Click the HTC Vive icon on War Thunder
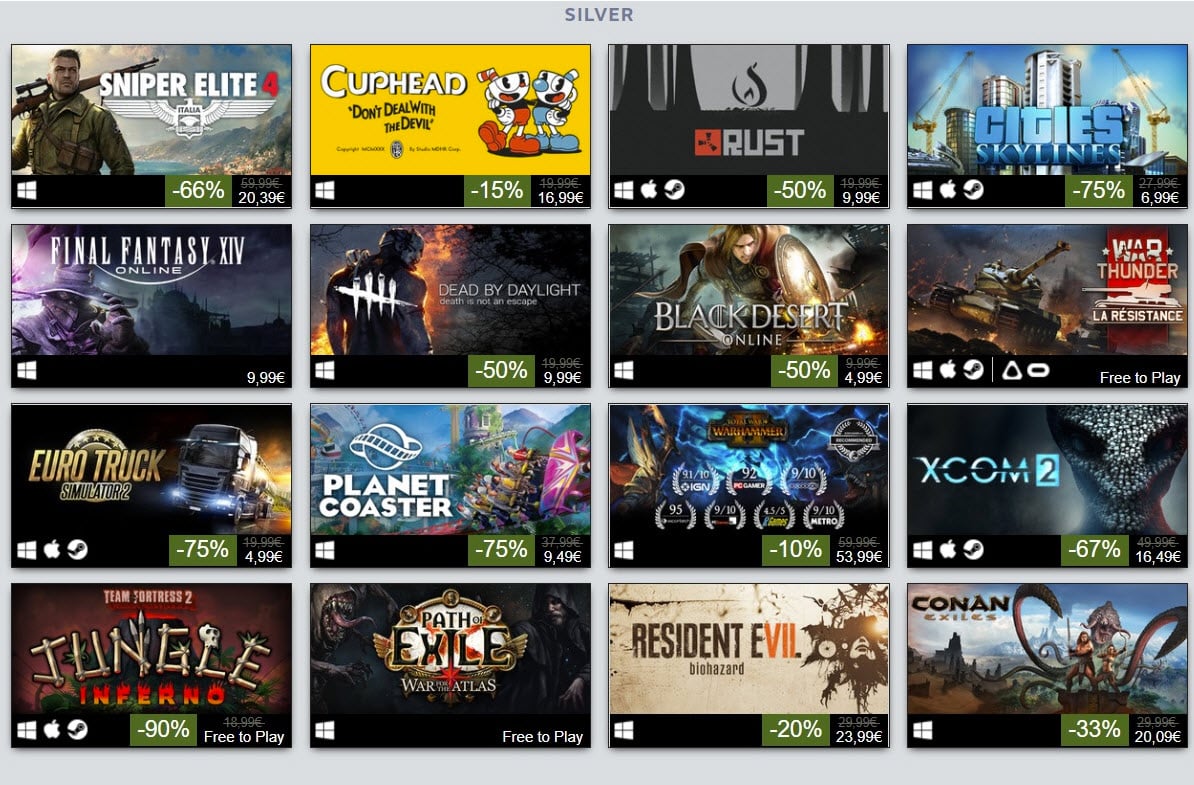This screenshot has width=1194, height=785. 1011,370
